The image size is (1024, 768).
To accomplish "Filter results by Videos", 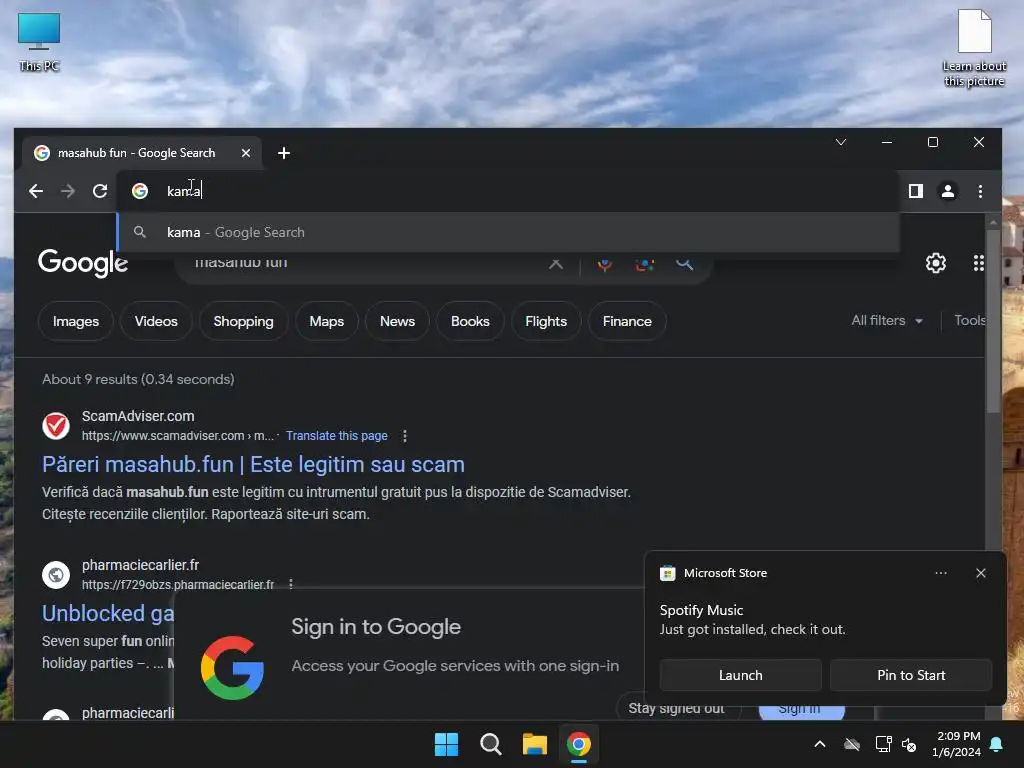I will (156, 321).
